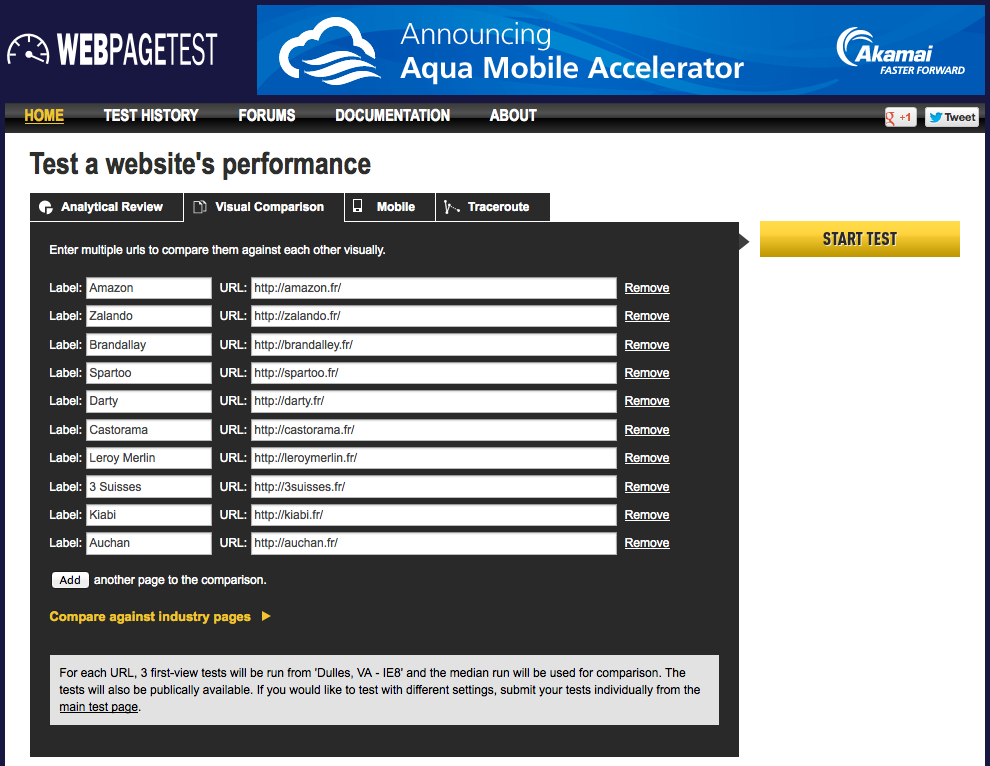Click the Brandallay label field
990x766 pixels.
pos(149,345)
